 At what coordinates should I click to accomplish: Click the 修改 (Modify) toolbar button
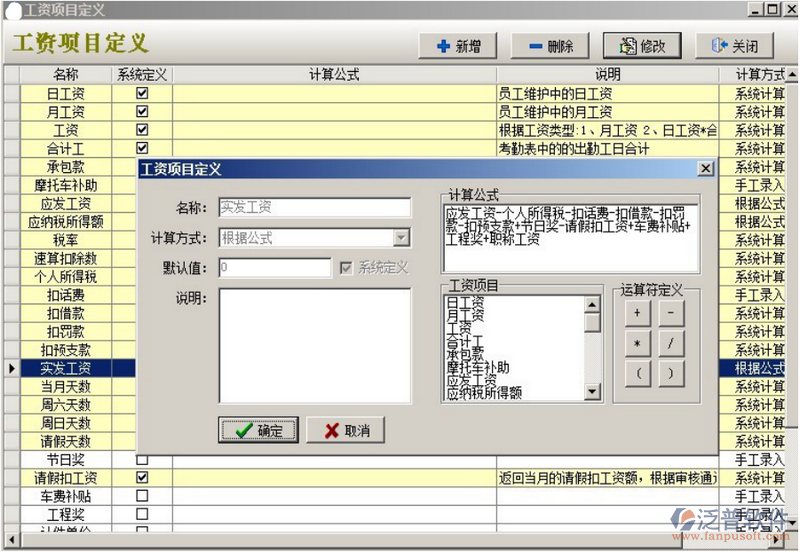(641, 46)
